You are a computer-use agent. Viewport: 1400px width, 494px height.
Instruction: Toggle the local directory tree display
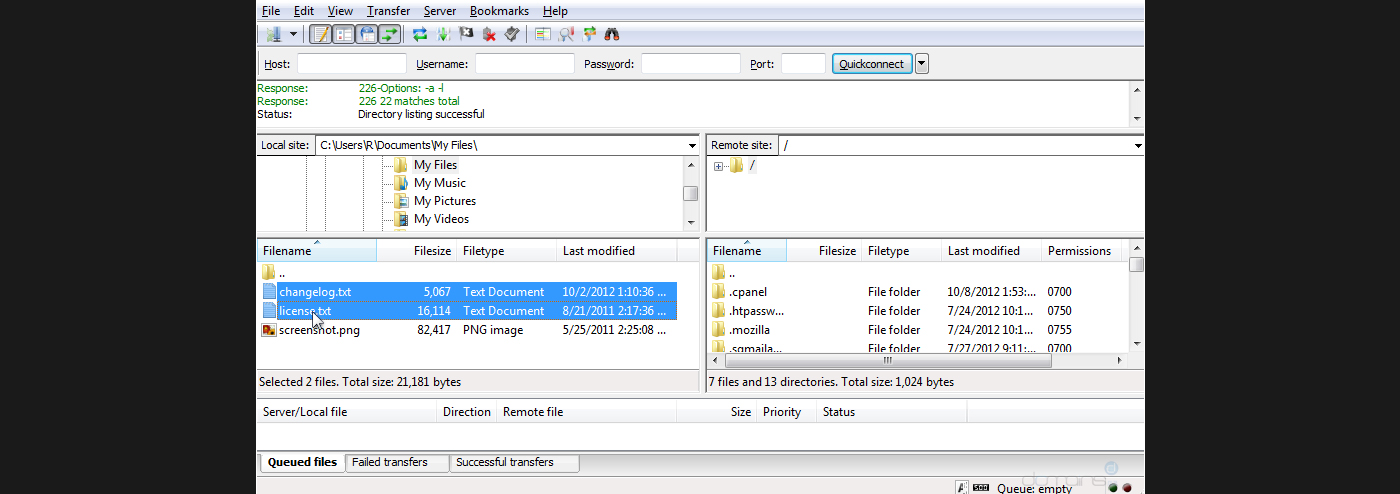344,34
